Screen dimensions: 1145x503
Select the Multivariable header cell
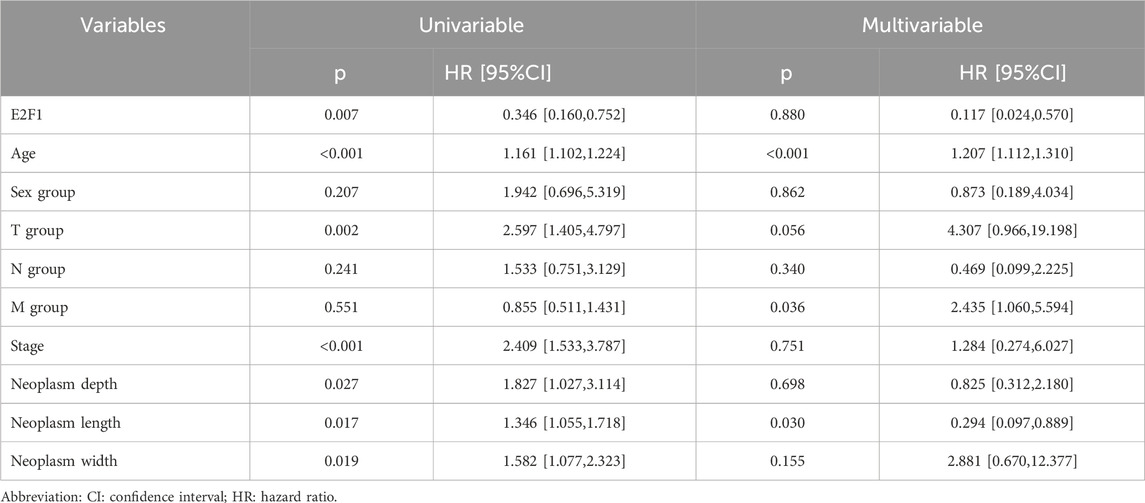919,26
